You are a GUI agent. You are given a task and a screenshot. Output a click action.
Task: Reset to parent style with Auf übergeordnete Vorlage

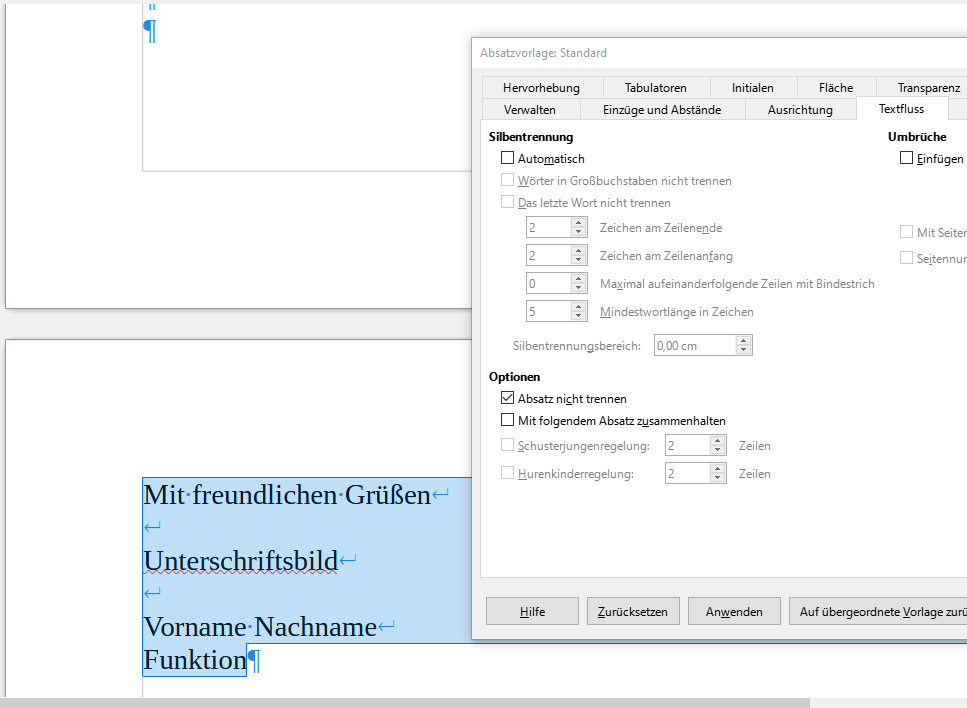click(x=880, y=612)
